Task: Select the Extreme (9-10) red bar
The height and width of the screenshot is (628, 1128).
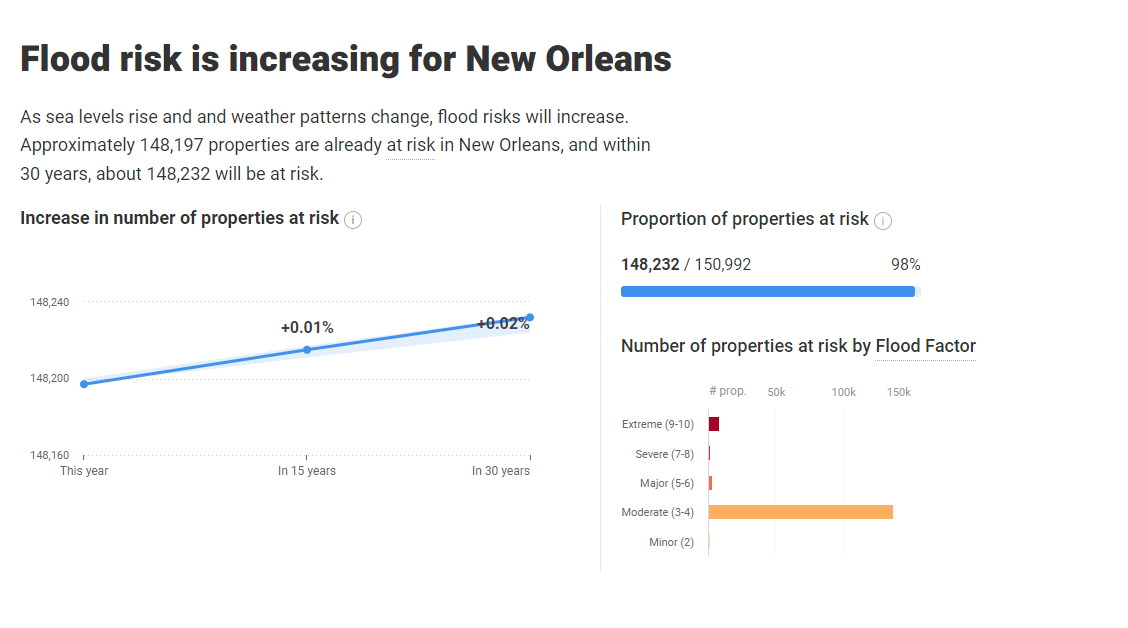Action: coord(714,424)
